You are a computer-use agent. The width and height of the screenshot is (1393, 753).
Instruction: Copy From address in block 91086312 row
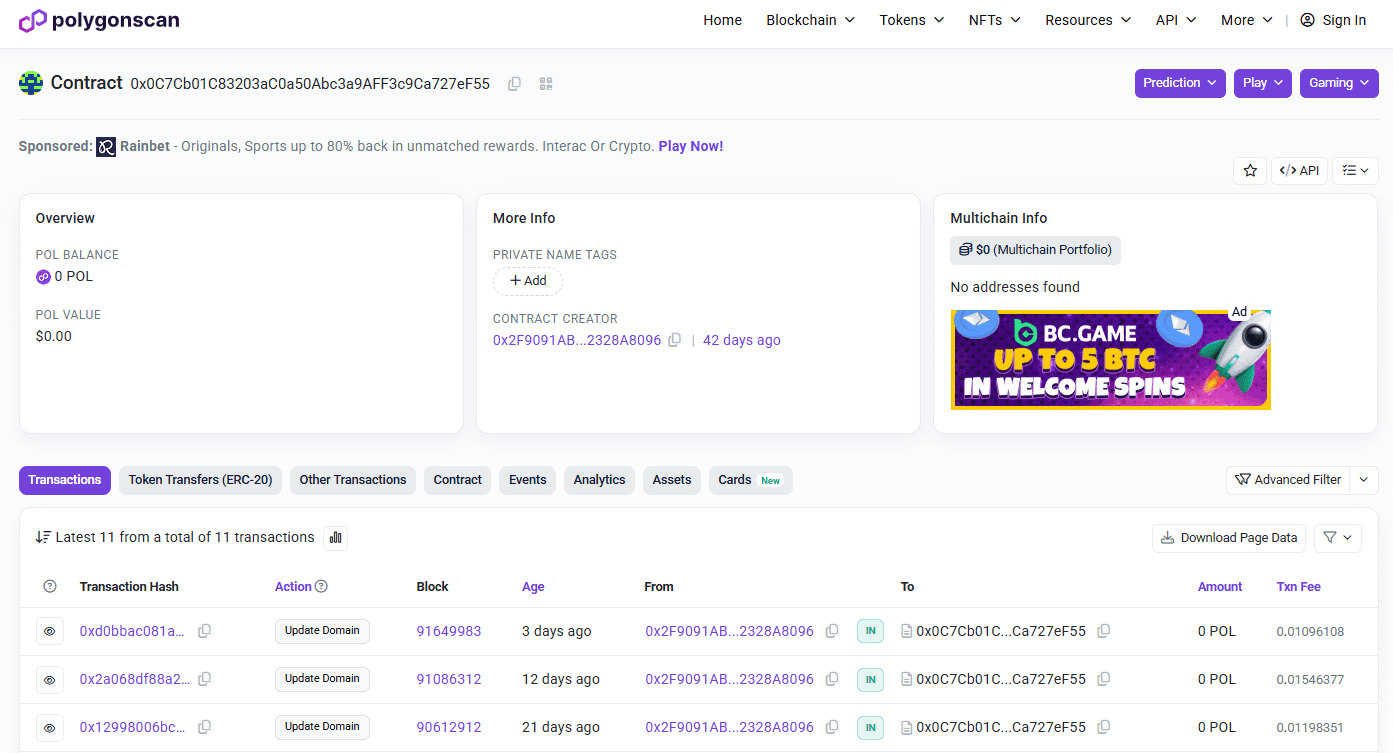click(831, 679)
